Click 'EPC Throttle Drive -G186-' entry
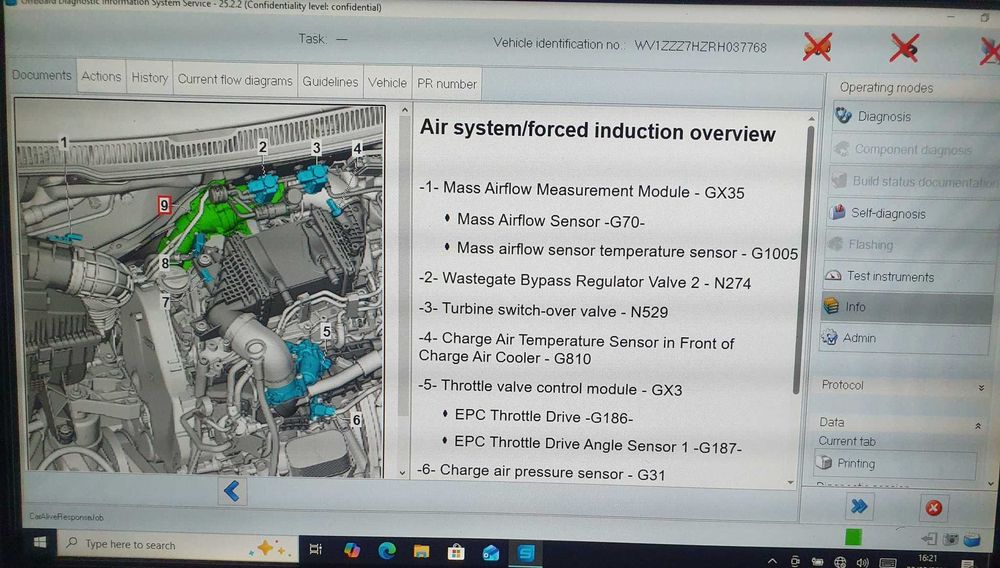 [x=544, y=416]
